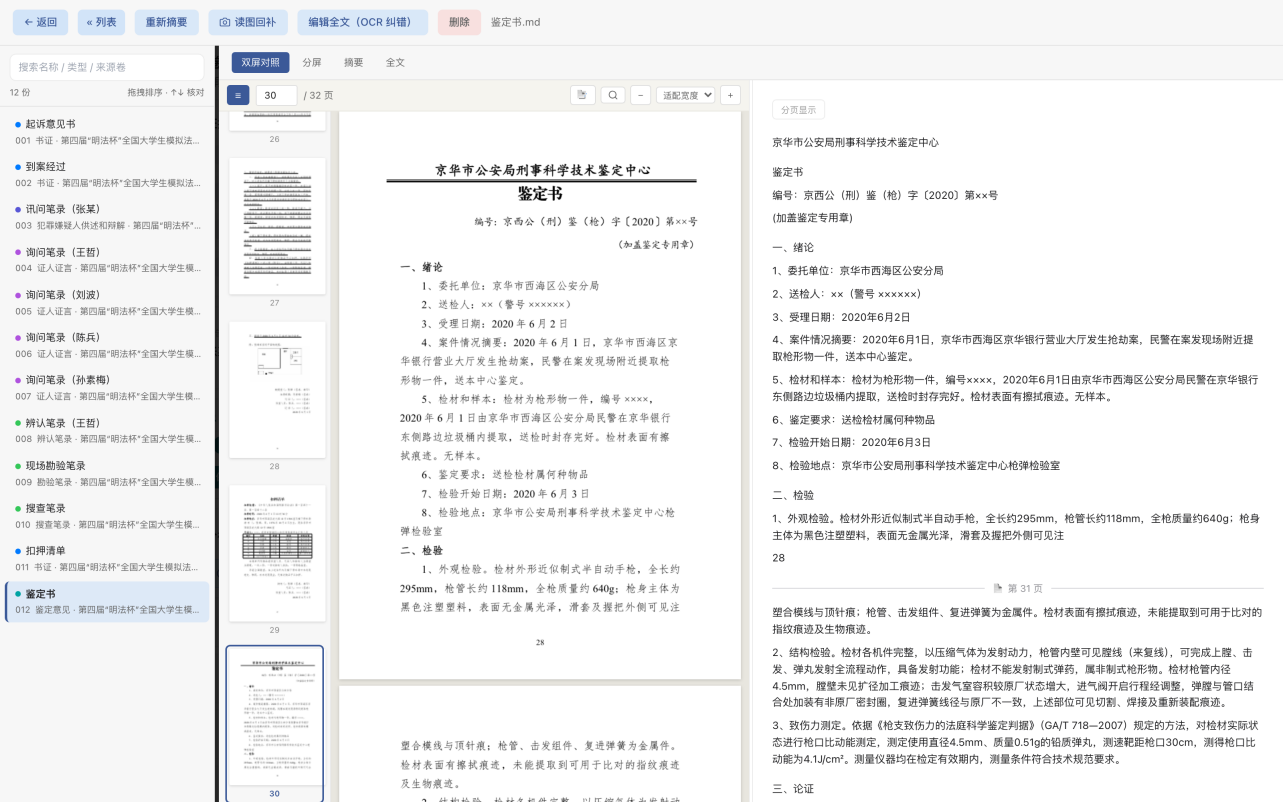
Task: Open the « 列表 list view
Action: (102, 22)
